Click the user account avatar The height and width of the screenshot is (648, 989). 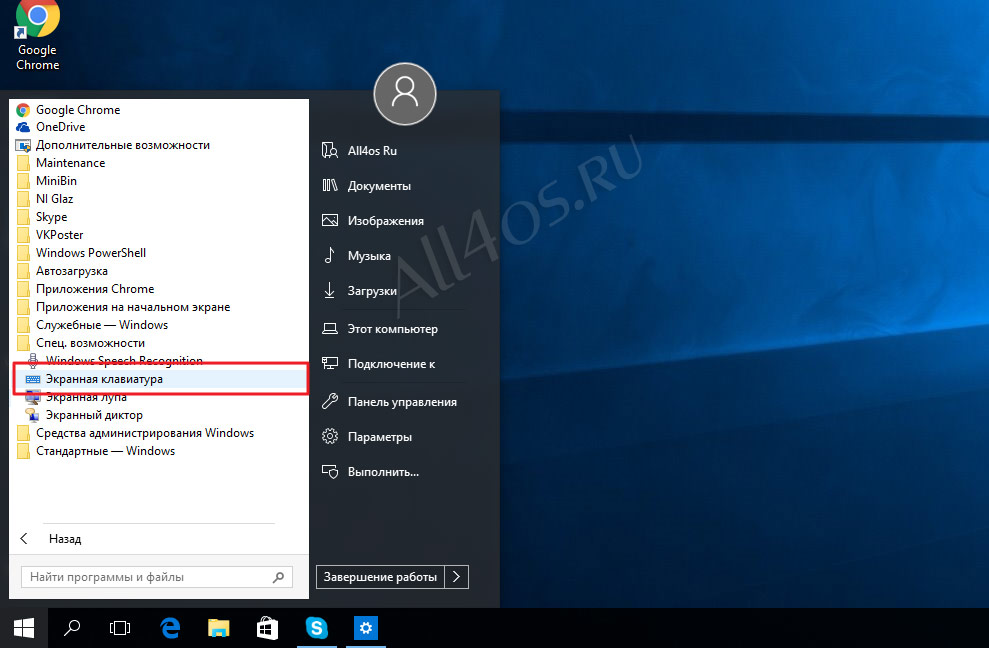[x=405, y=94]
